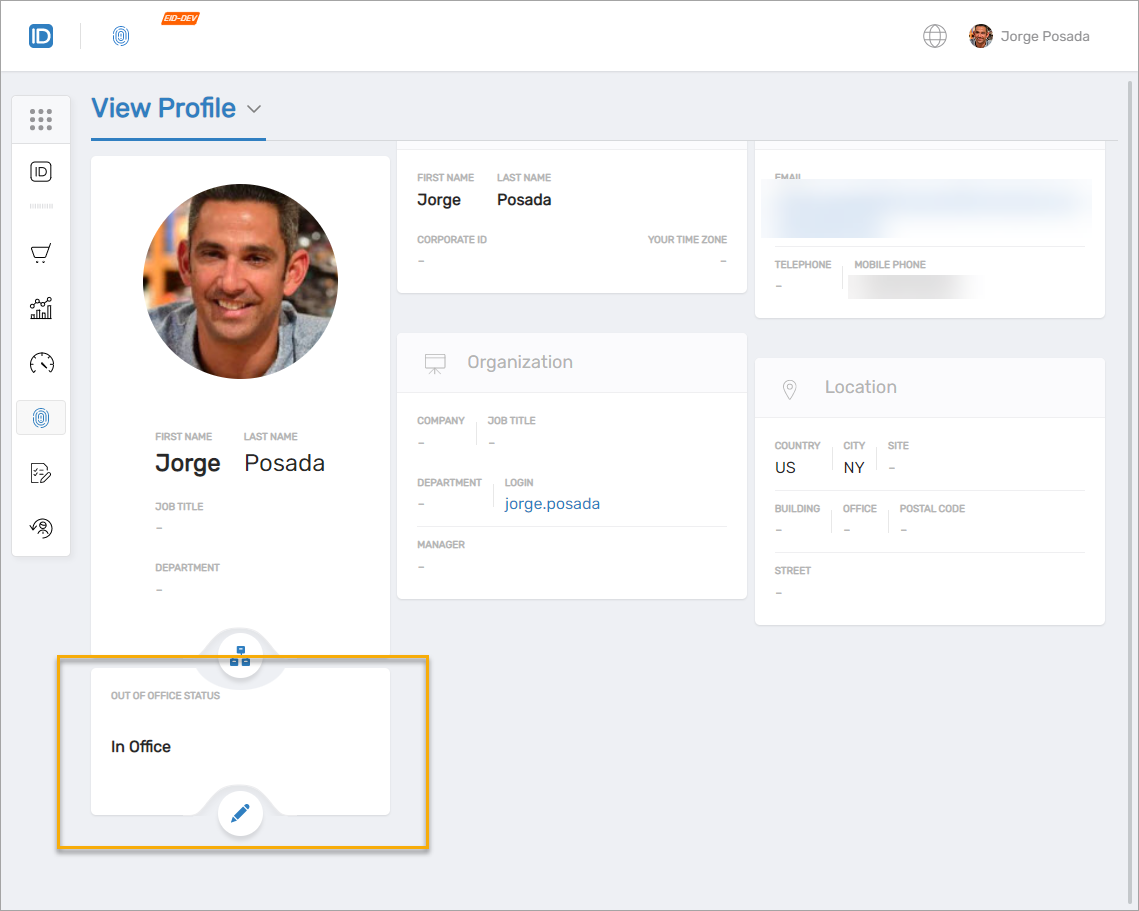This screenshot has height=911, width=1139.
Task: Edit the Out of Office status
Action: tap(240, 813)
